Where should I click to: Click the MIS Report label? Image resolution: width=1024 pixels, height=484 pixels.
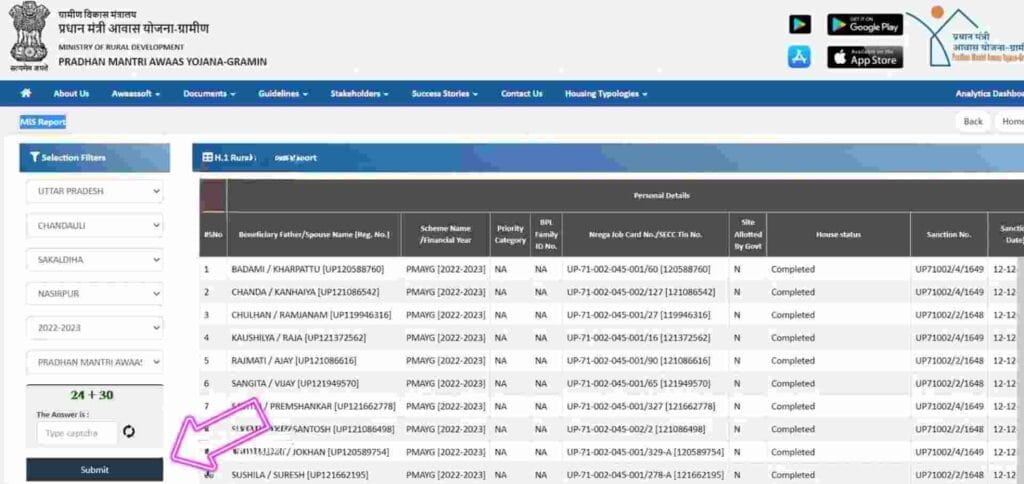(43, 122)
